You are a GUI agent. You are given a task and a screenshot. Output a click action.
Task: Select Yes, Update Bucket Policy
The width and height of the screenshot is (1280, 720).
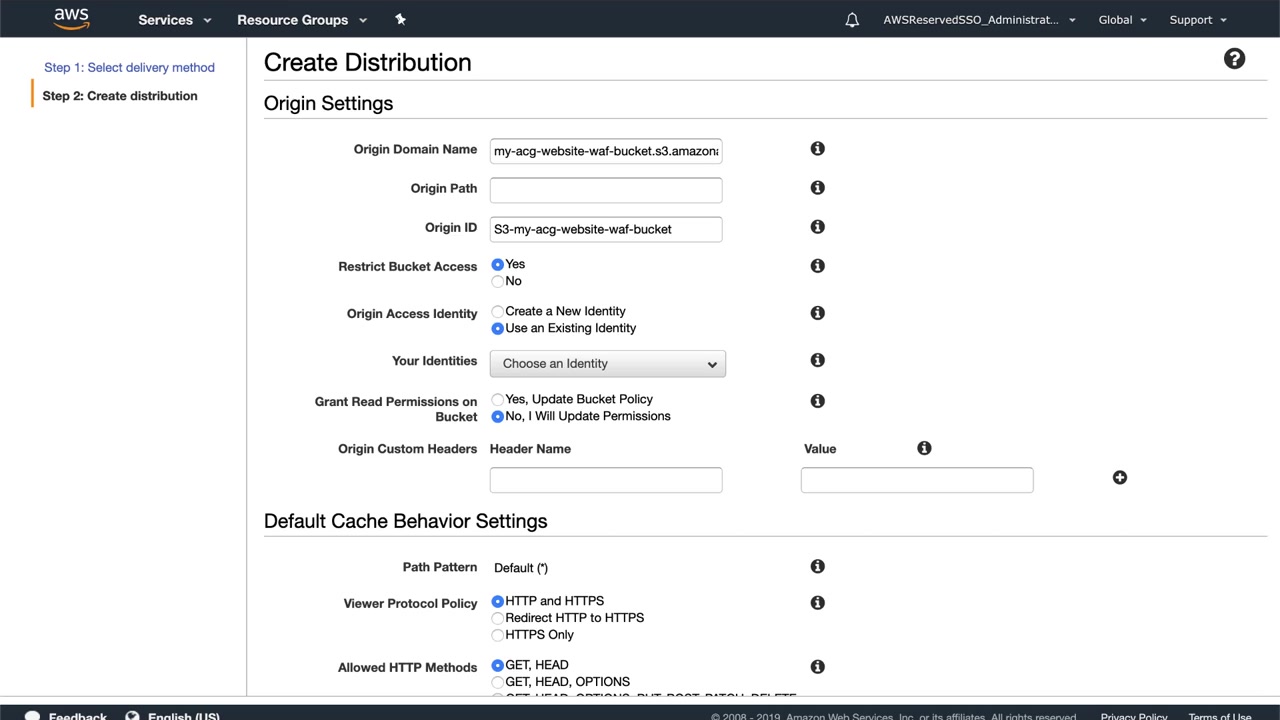pyautogui.click(x=498, y=400)
